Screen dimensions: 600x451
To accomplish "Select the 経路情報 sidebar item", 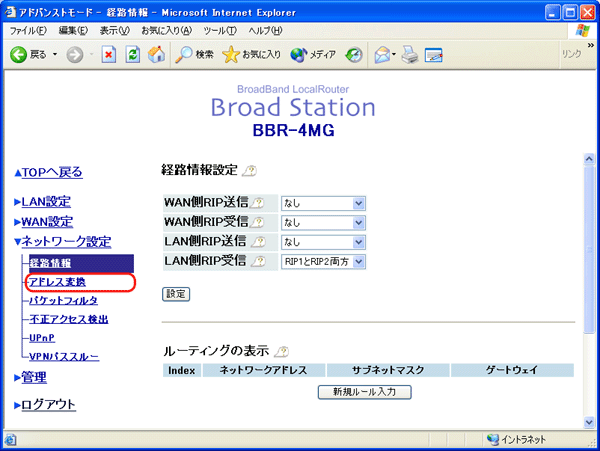I will click(x=82, y=263).
